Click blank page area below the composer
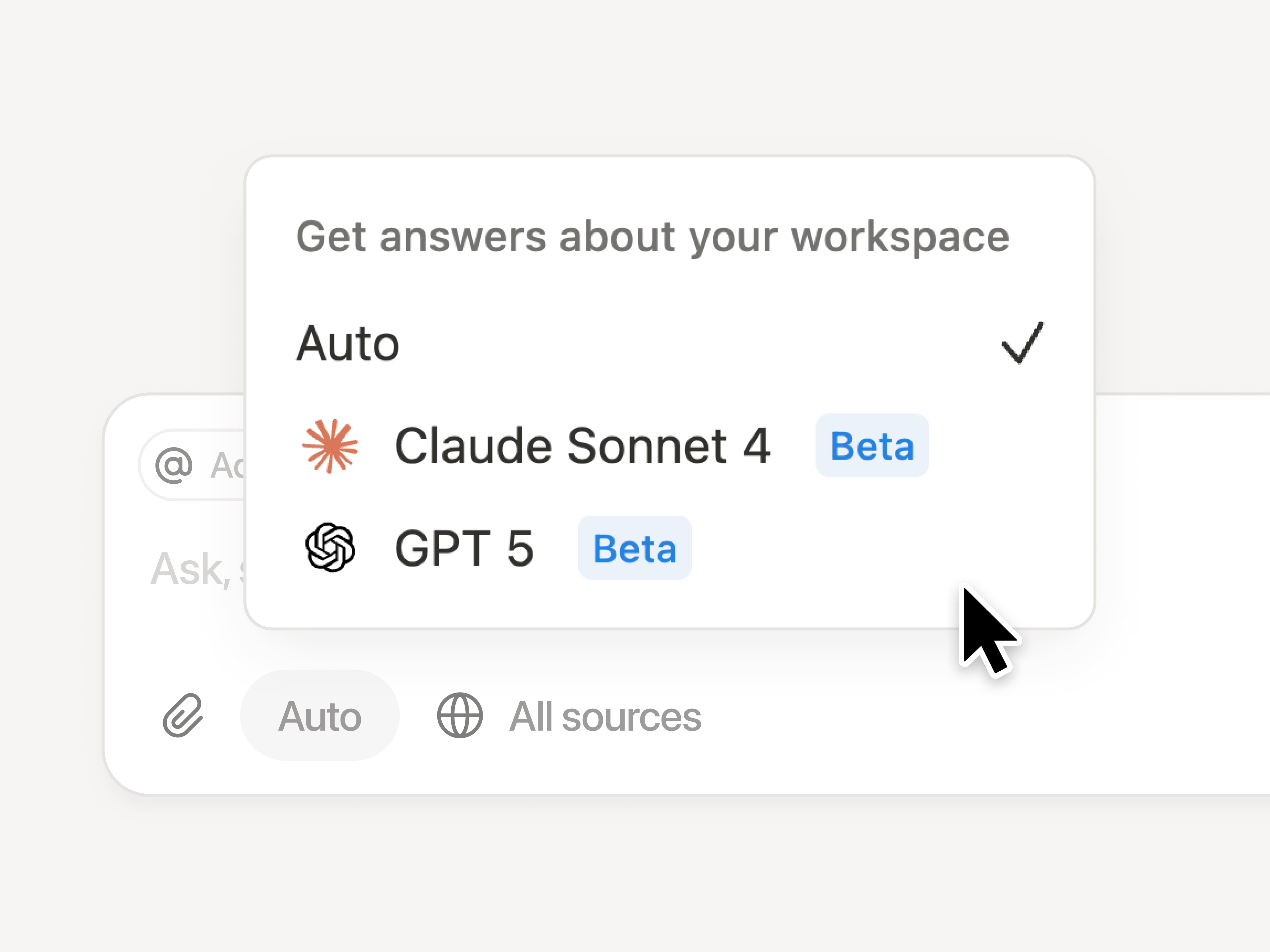Viewport: 1270px width, 952px height. 632,878
